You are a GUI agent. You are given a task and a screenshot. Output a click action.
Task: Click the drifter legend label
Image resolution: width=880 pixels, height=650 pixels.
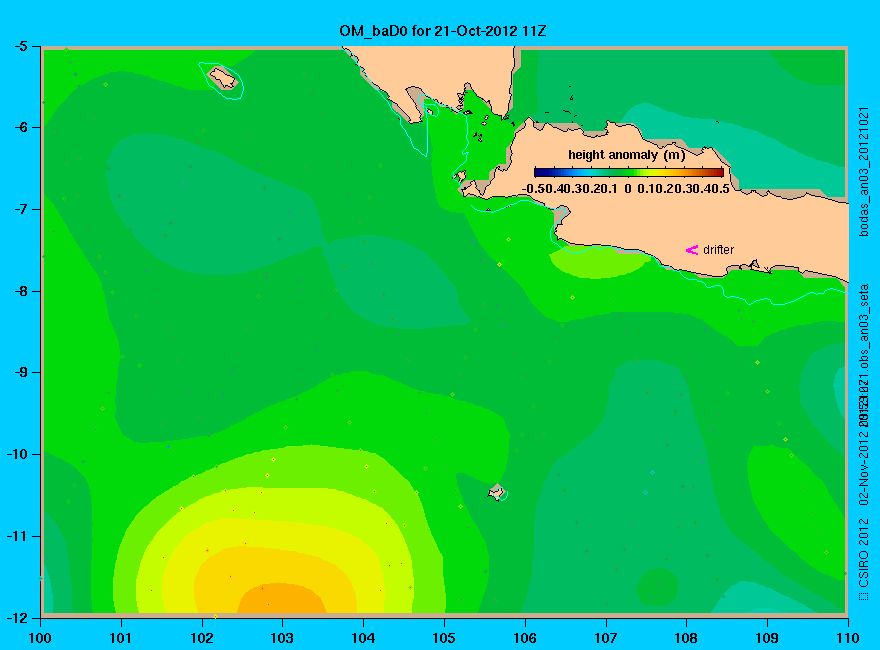[x=718, y=250]
